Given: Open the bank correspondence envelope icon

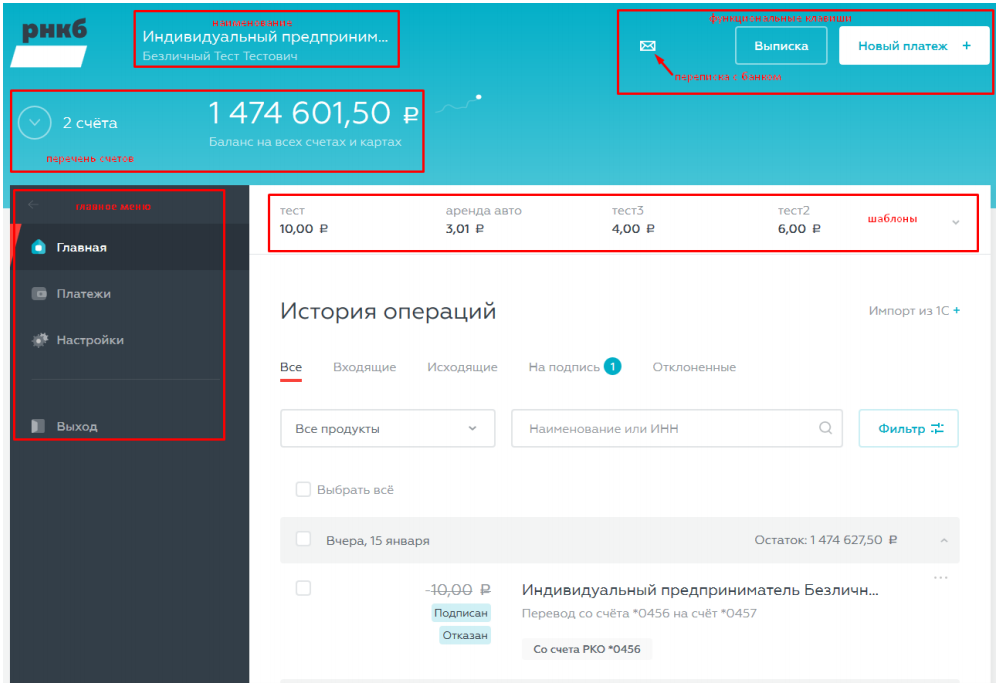Looking at the screenshot, I should (647, 46).
